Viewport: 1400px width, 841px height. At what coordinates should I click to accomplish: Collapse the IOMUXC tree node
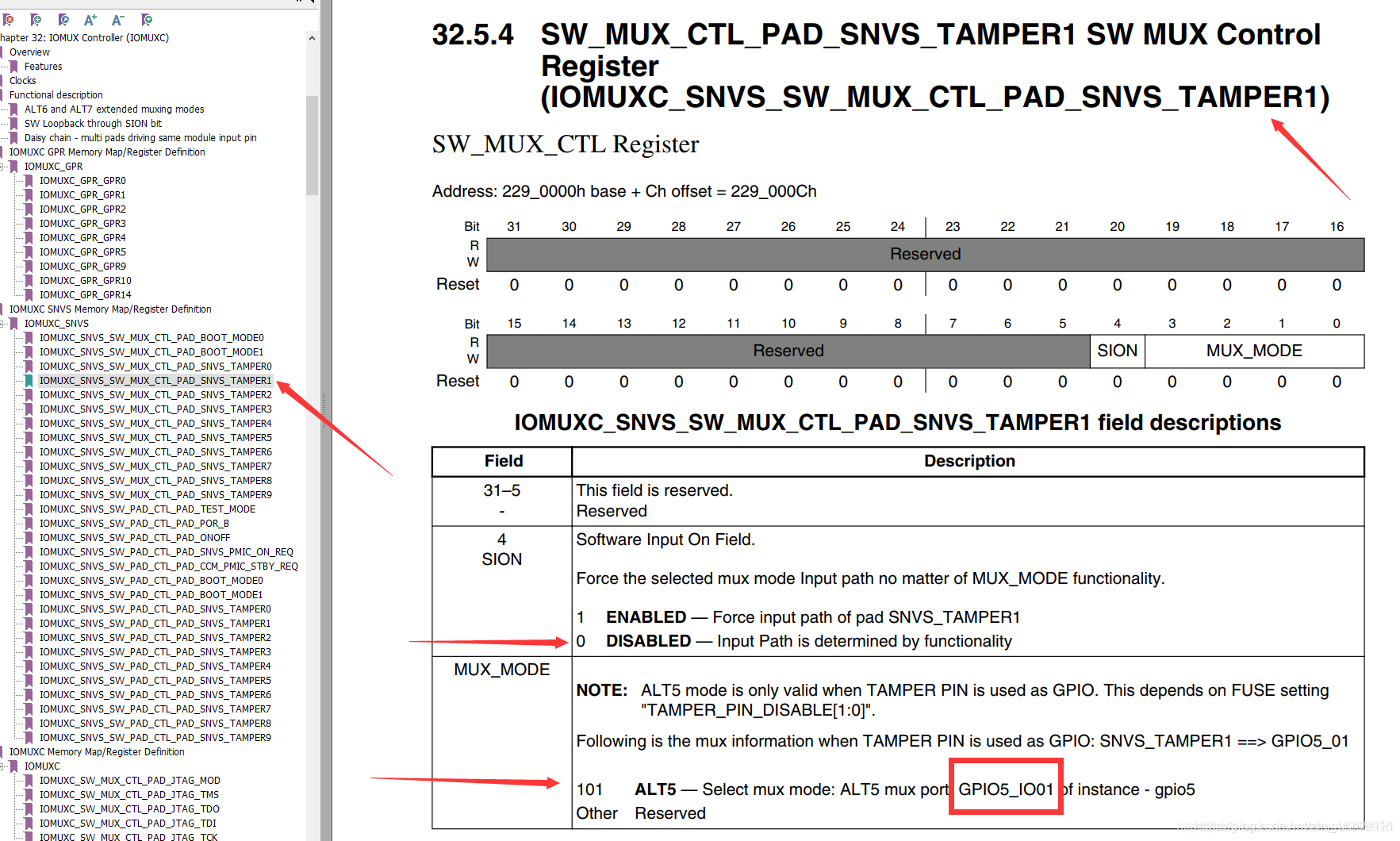tap(2, 766)
